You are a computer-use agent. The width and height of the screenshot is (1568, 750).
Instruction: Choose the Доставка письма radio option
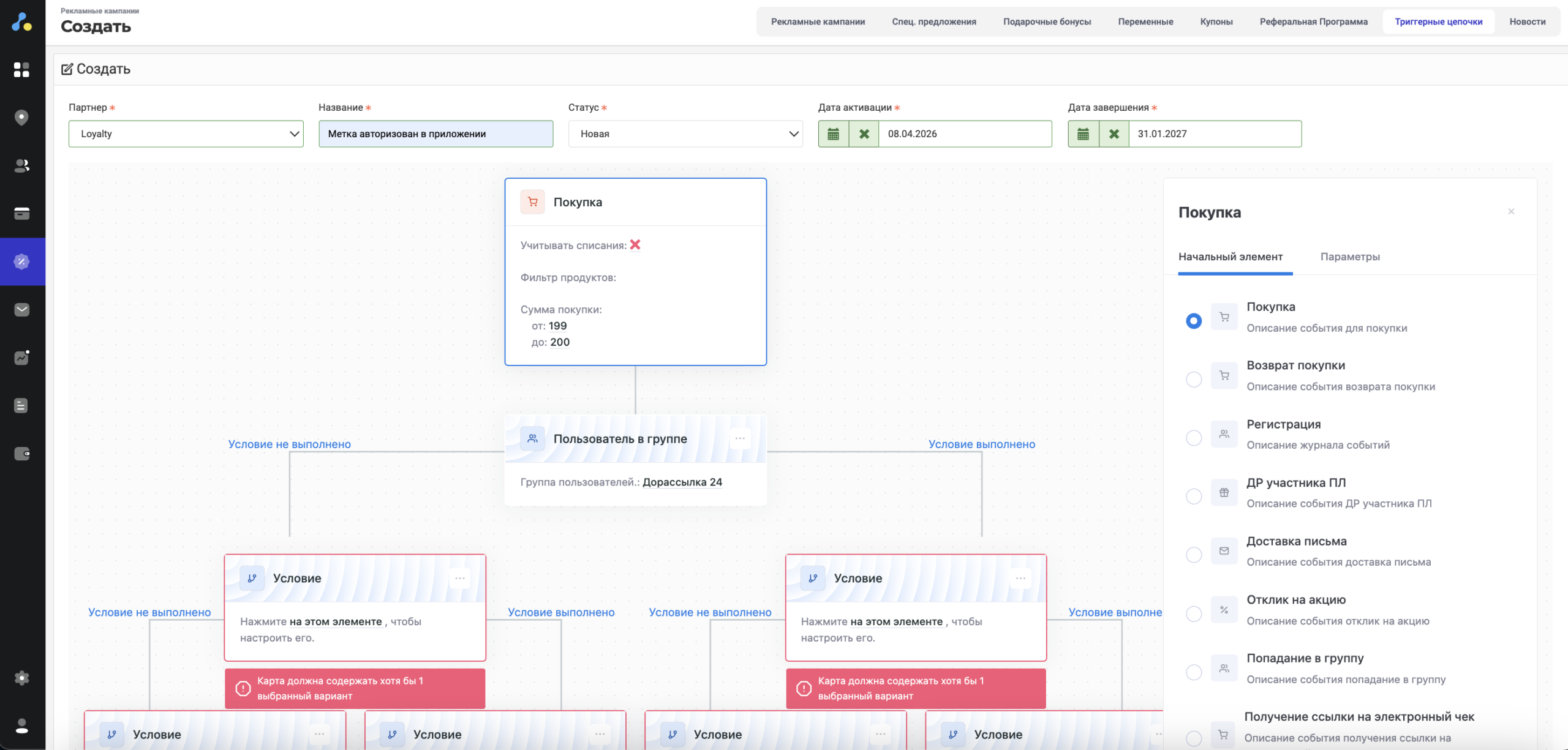1193,555
